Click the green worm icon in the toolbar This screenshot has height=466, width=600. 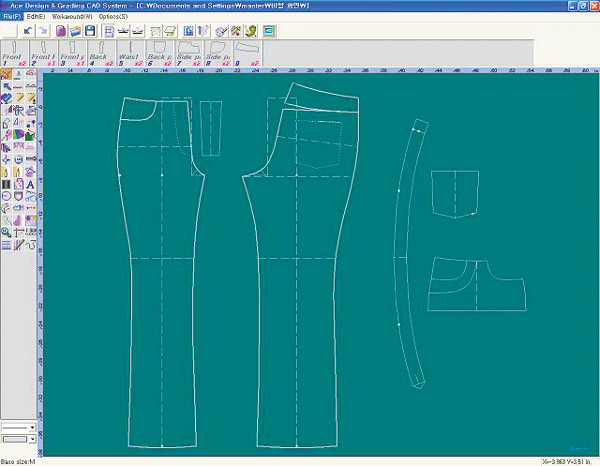click(x=251, y=31)
